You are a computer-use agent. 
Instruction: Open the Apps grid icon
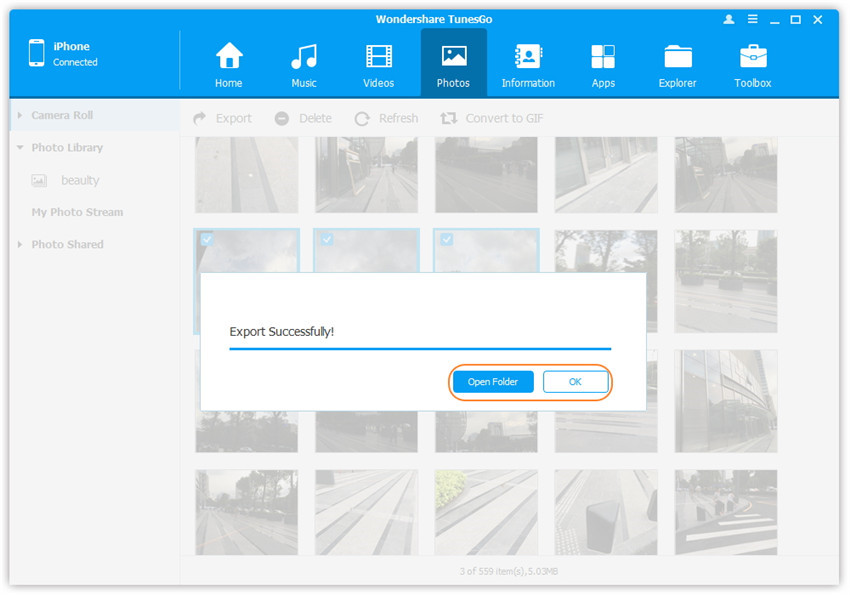[x=603, y=57]
